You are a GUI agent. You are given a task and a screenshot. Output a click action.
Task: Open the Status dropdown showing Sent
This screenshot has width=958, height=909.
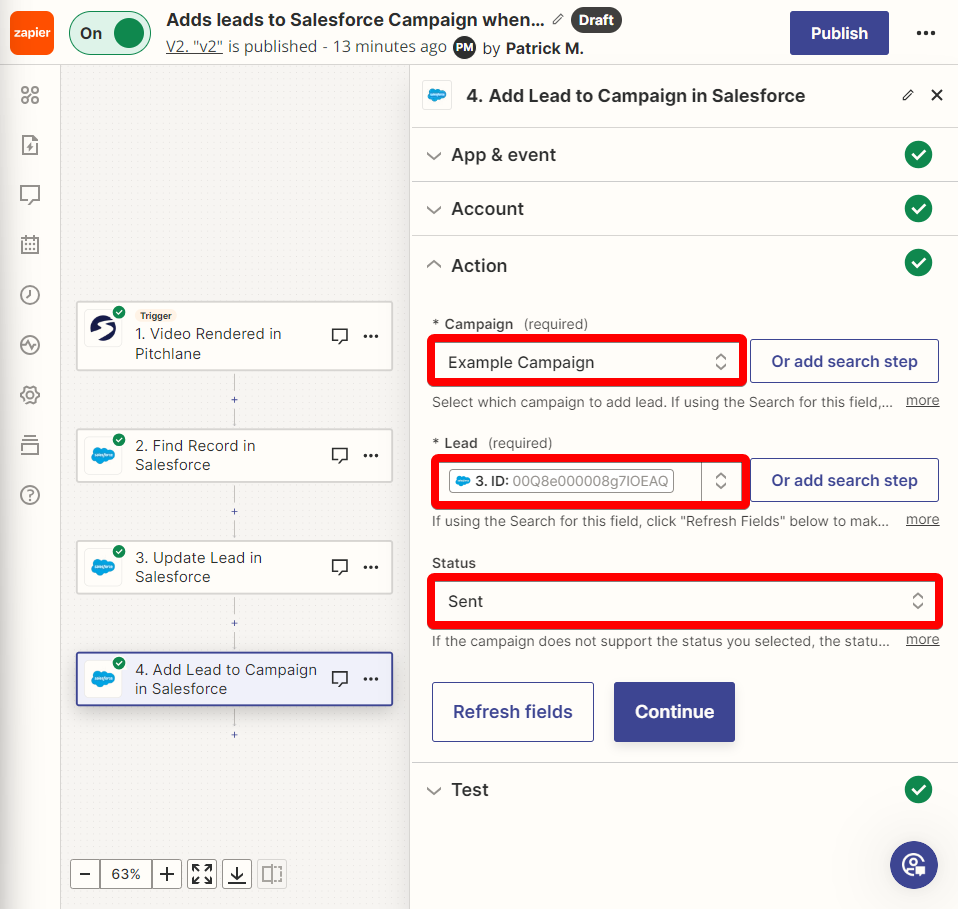click(x=685, y=601)
